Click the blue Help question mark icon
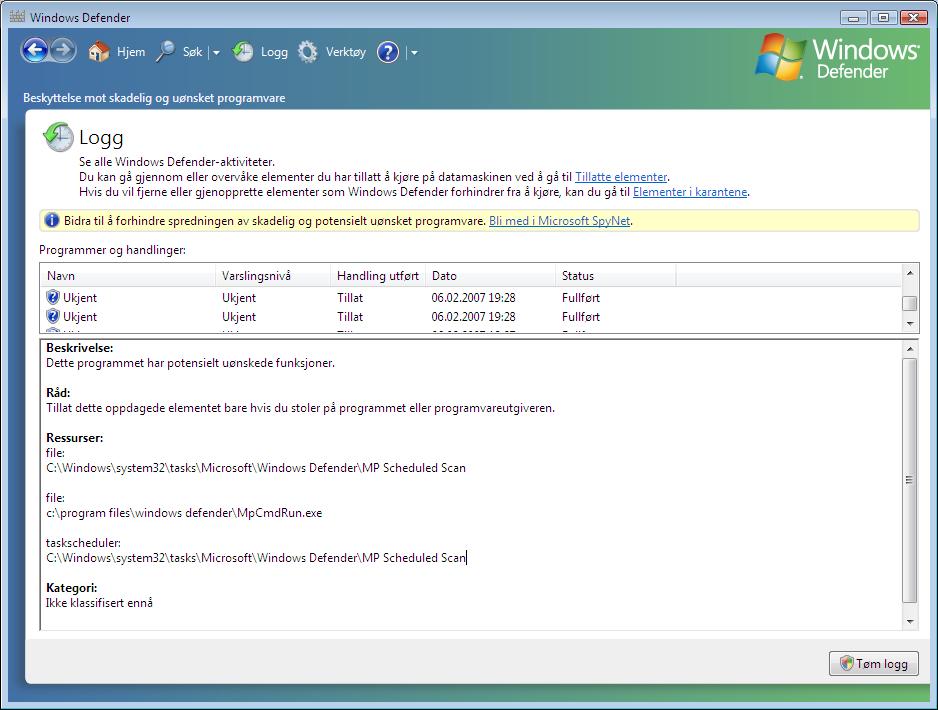Image resolution: width=938 pixels, height=710 pixels. click(x=388, y=52)
